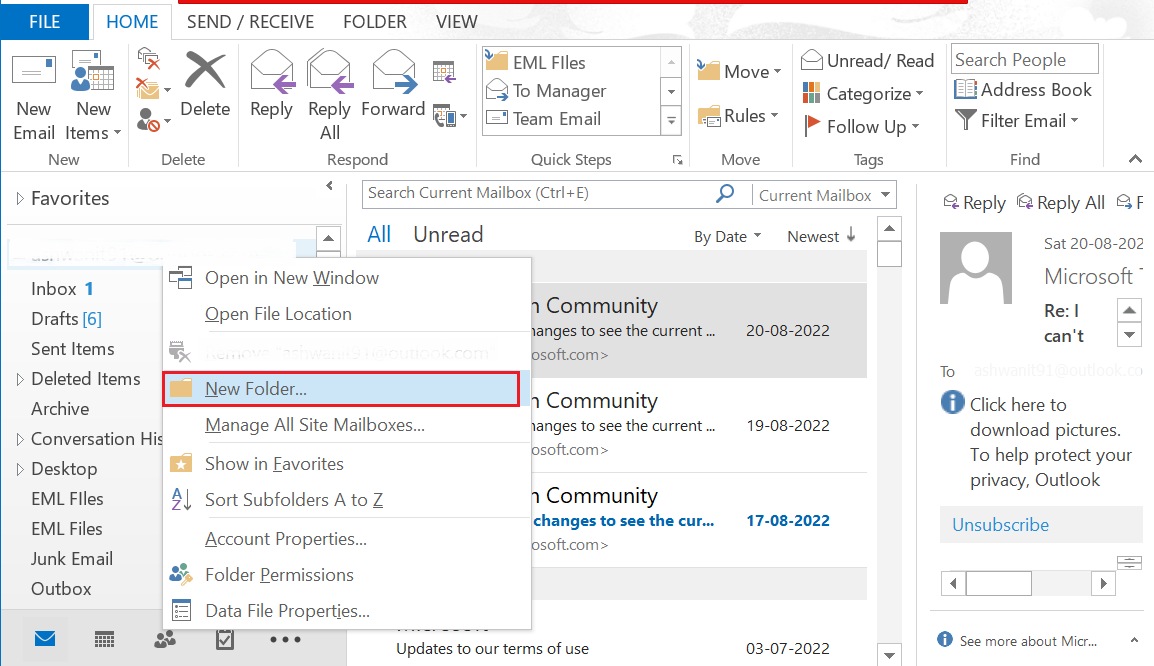Screen dimensions: 1154x666
Task: Open the Current Mailbox scope dropdown
Action: [824, 195]
